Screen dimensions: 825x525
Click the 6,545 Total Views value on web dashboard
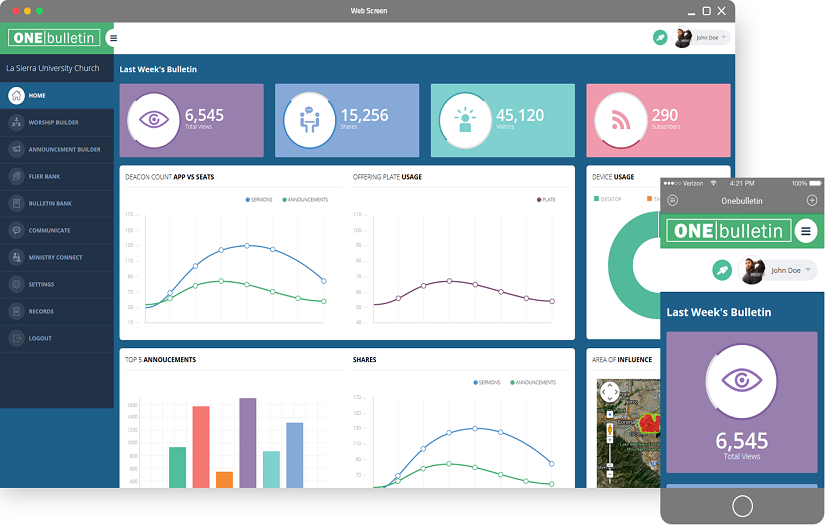coord(204,115)
